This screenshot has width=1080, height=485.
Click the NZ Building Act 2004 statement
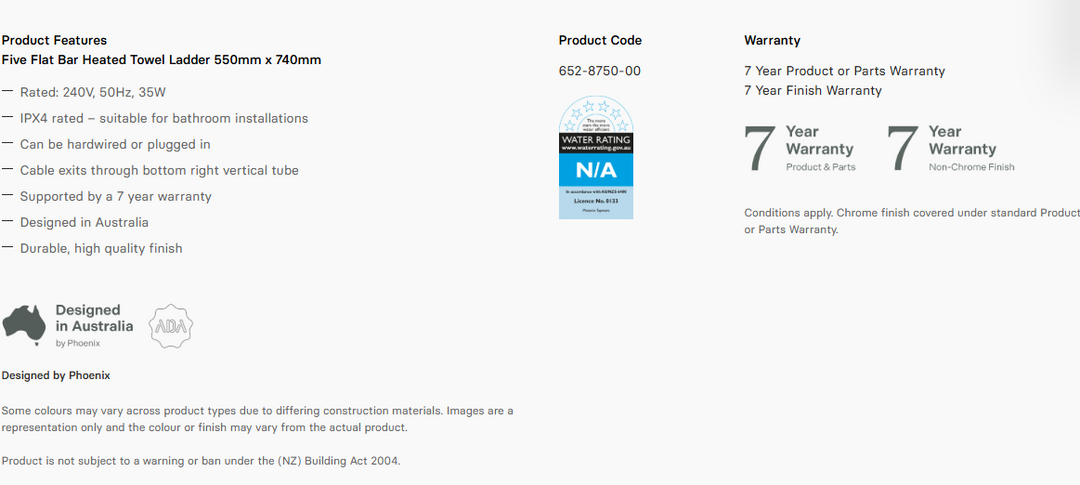coord(201,461)
